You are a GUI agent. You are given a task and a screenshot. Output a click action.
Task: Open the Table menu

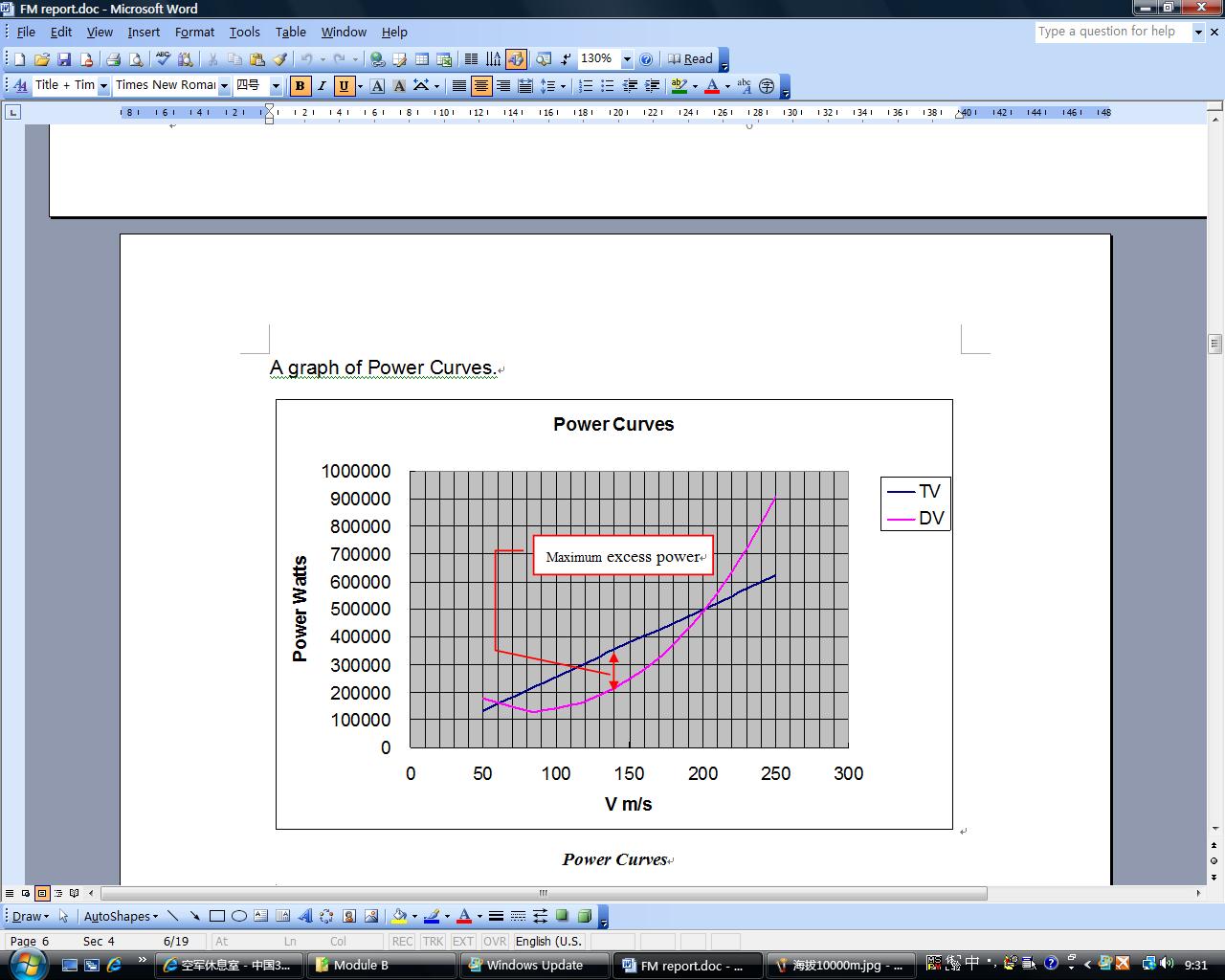[290, 32]
